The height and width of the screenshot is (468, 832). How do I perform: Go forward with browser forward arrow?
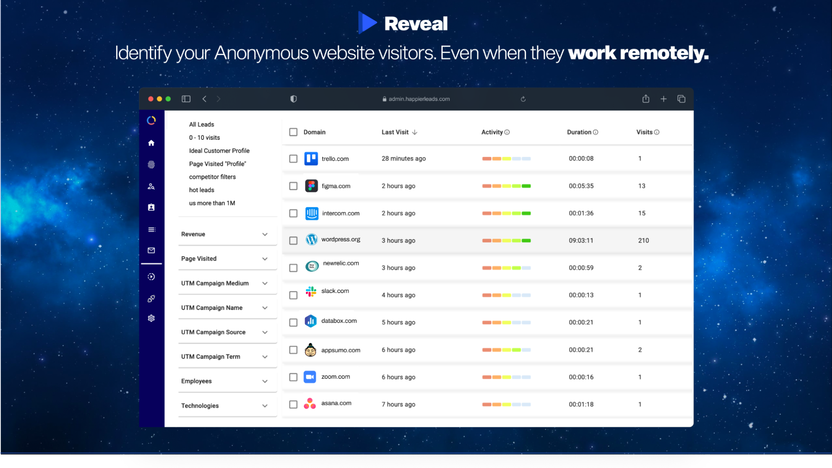tap(218, 99)
